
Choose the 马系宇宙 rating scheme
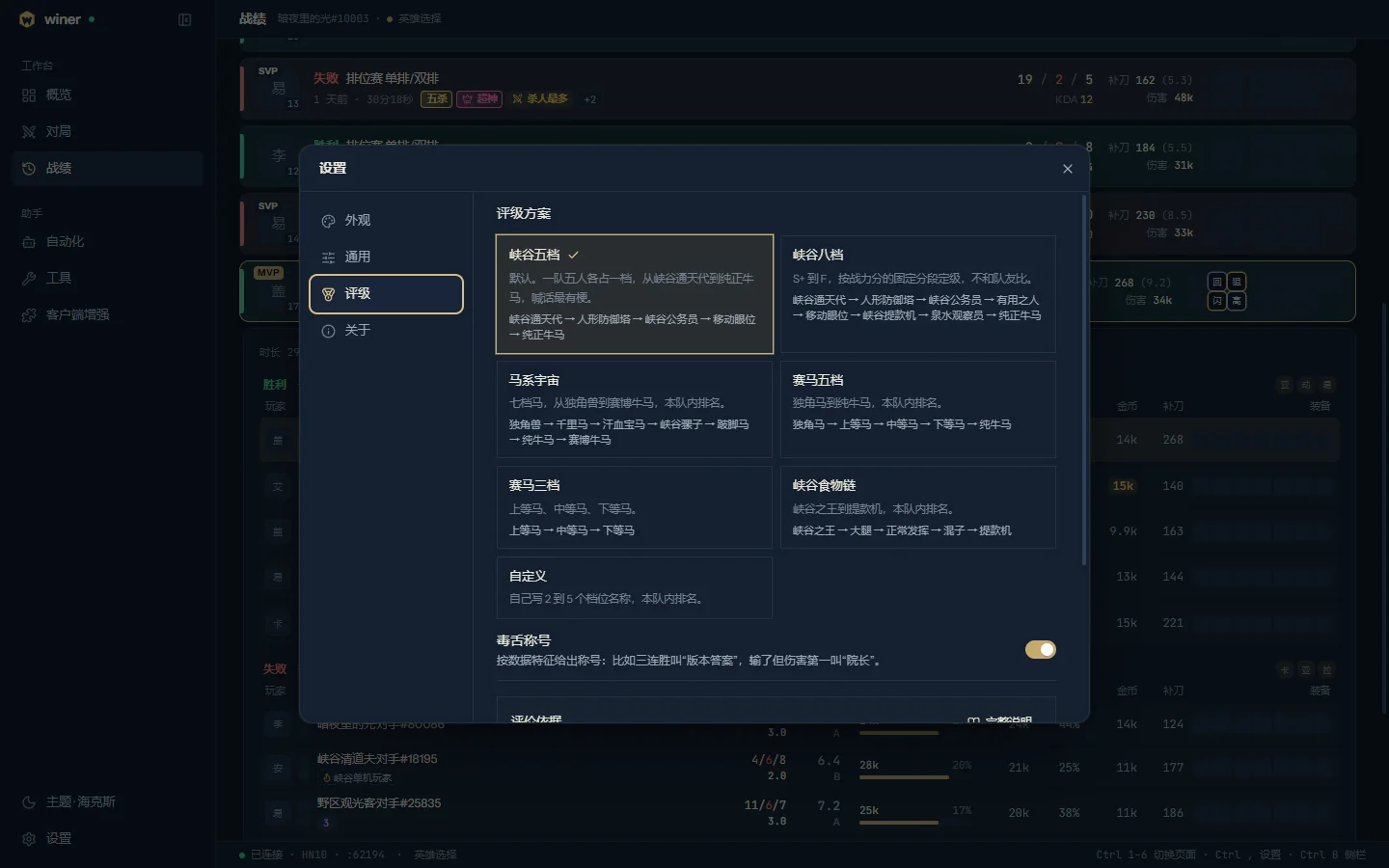(x=635, y=409)
